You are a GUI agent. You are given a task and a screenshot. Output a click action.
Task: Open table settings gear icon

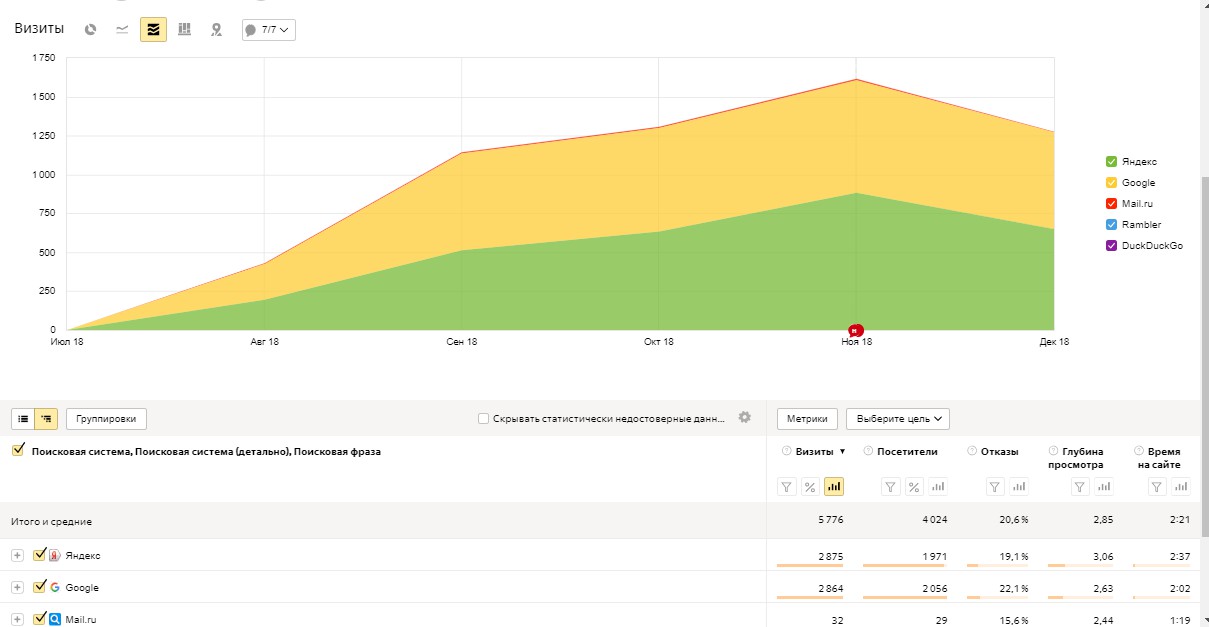click(744, 417)
